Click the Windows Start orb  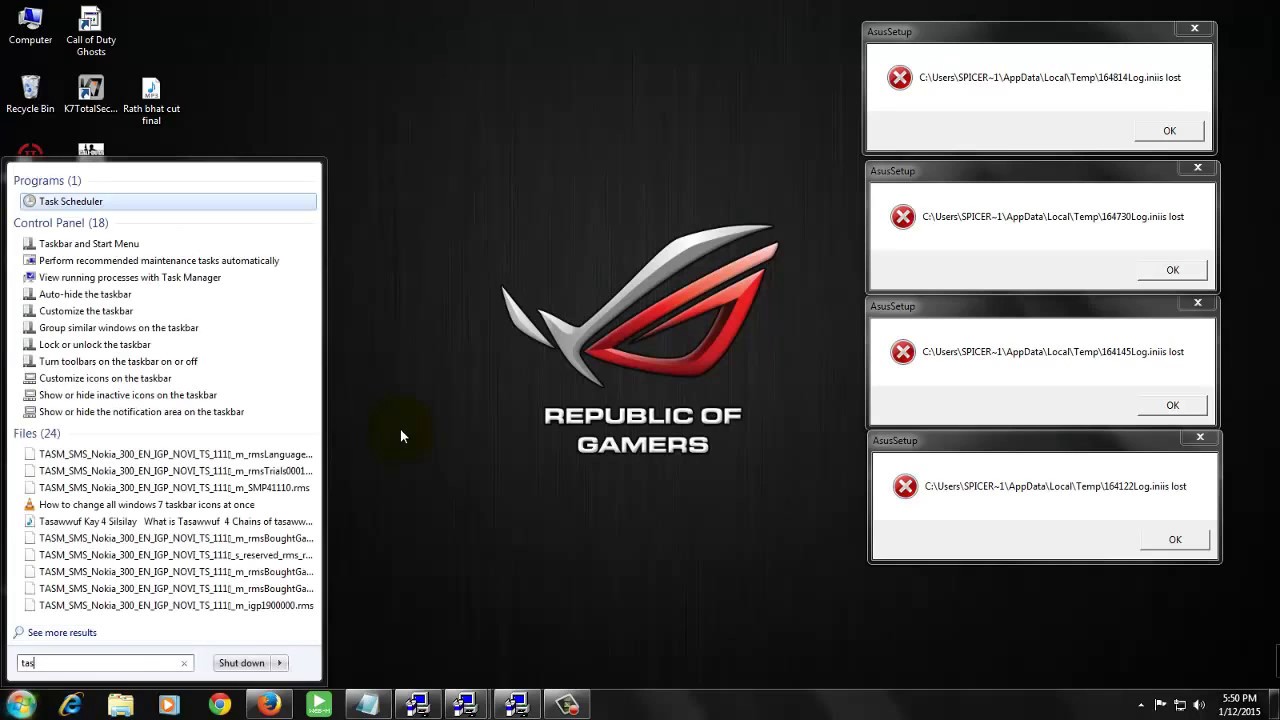(x=21, y=705)
